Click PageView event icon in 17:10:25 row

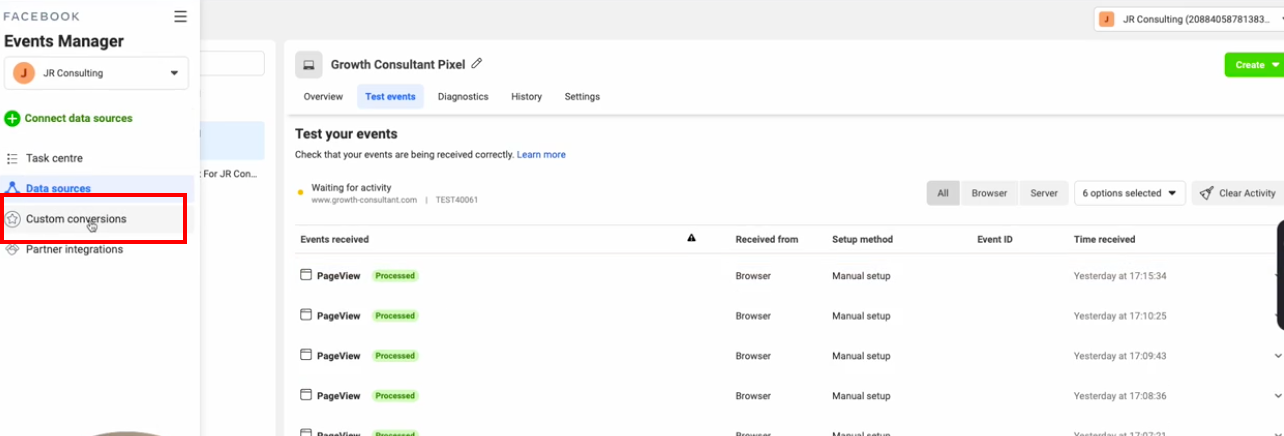306,315
